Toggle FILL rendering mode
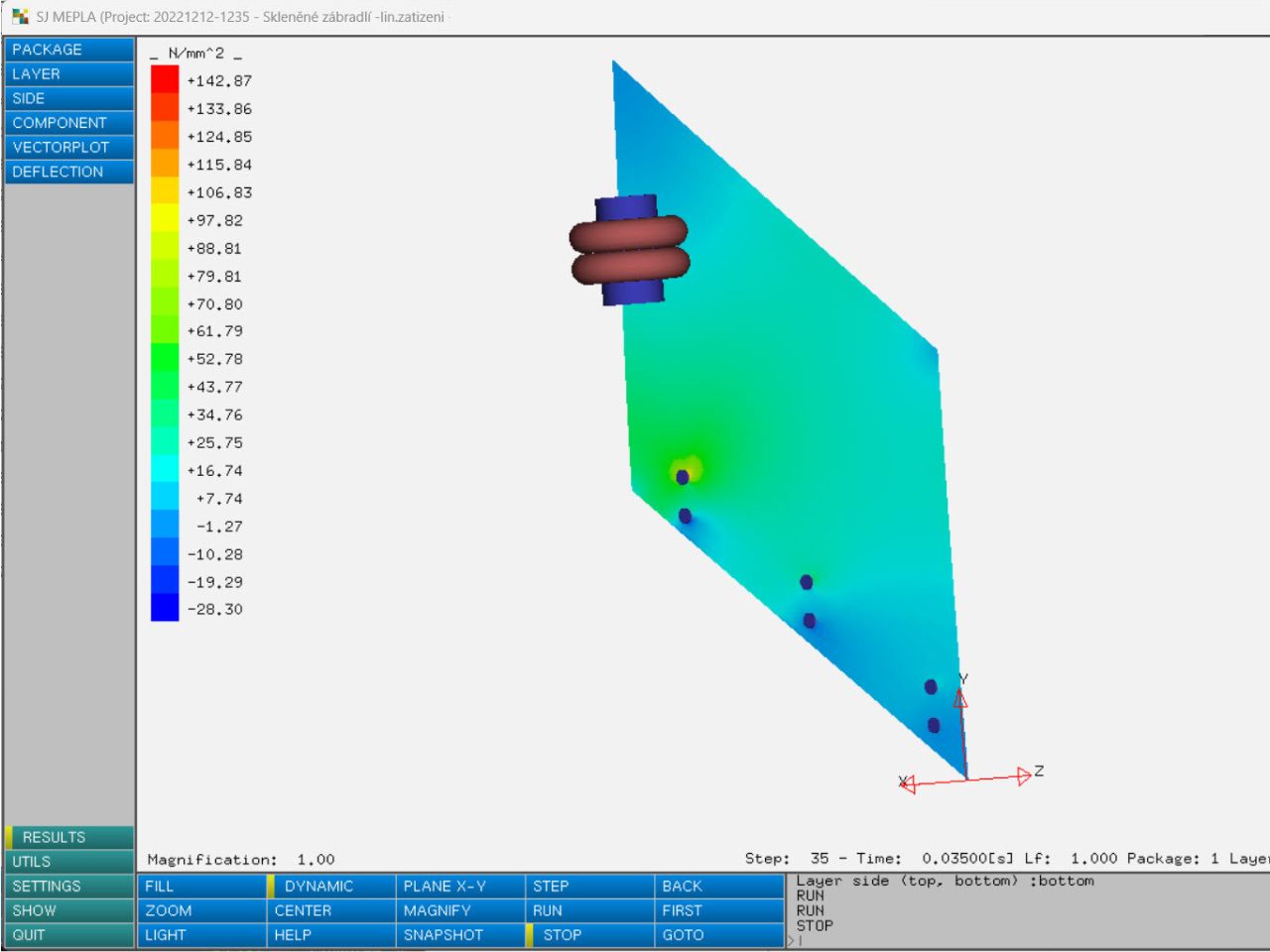Viewport: 1270px width, 952px height. (201, 886)
